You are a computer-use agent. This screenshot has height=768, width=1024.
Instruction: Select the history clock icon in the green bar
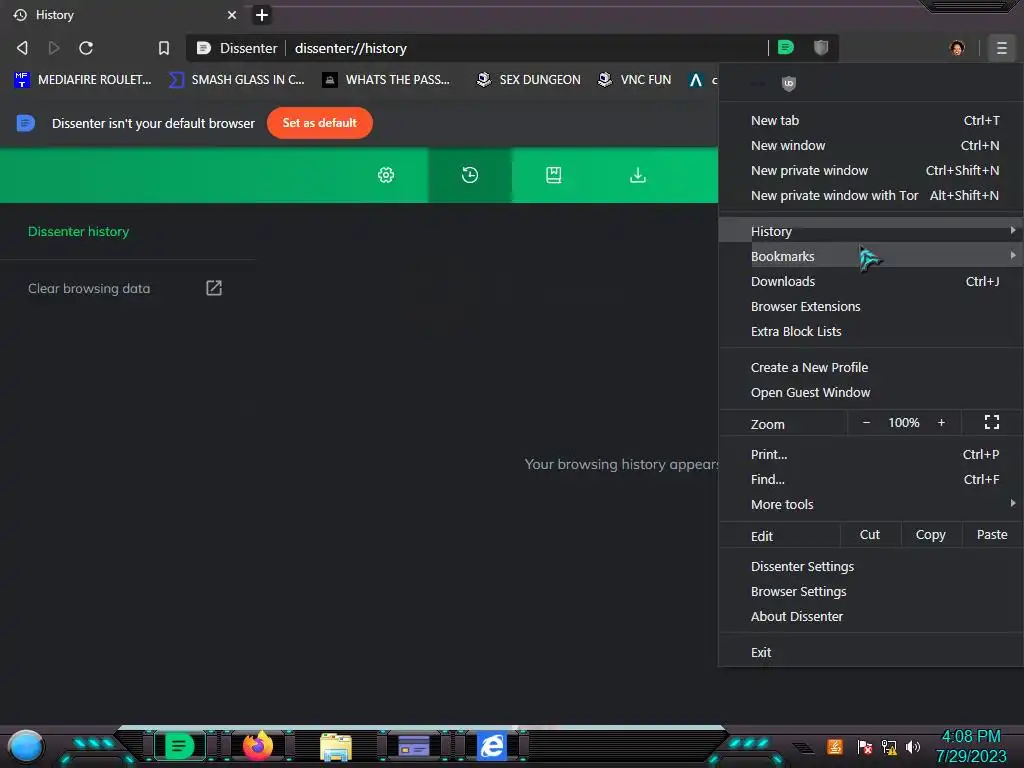pos(470,175)
